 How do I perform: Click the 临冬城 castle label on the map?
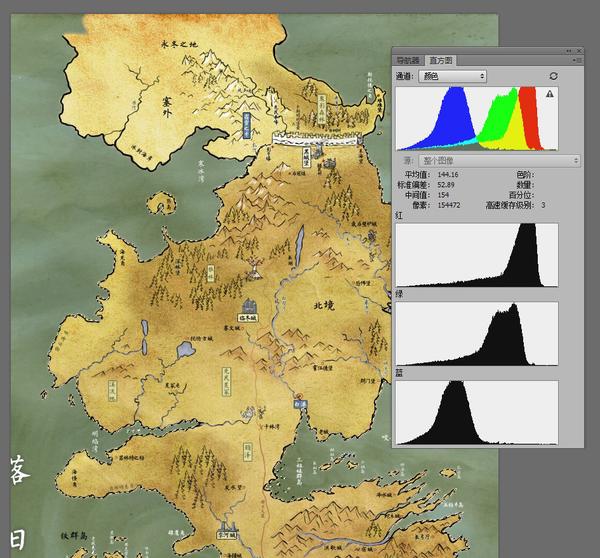[248, 318]
